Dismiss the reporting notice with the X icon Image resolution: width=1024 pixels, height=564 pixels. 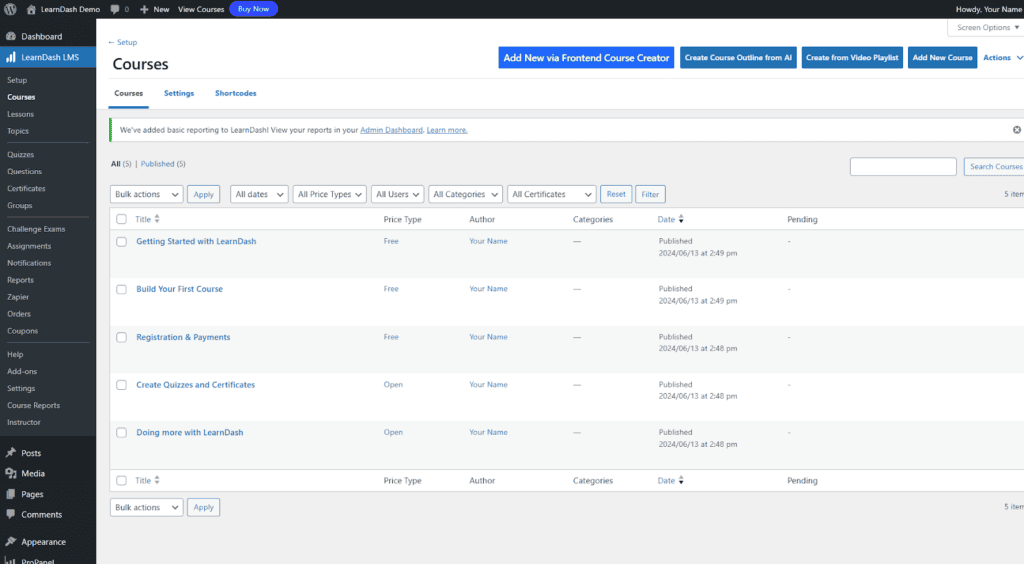[1017, 130]
